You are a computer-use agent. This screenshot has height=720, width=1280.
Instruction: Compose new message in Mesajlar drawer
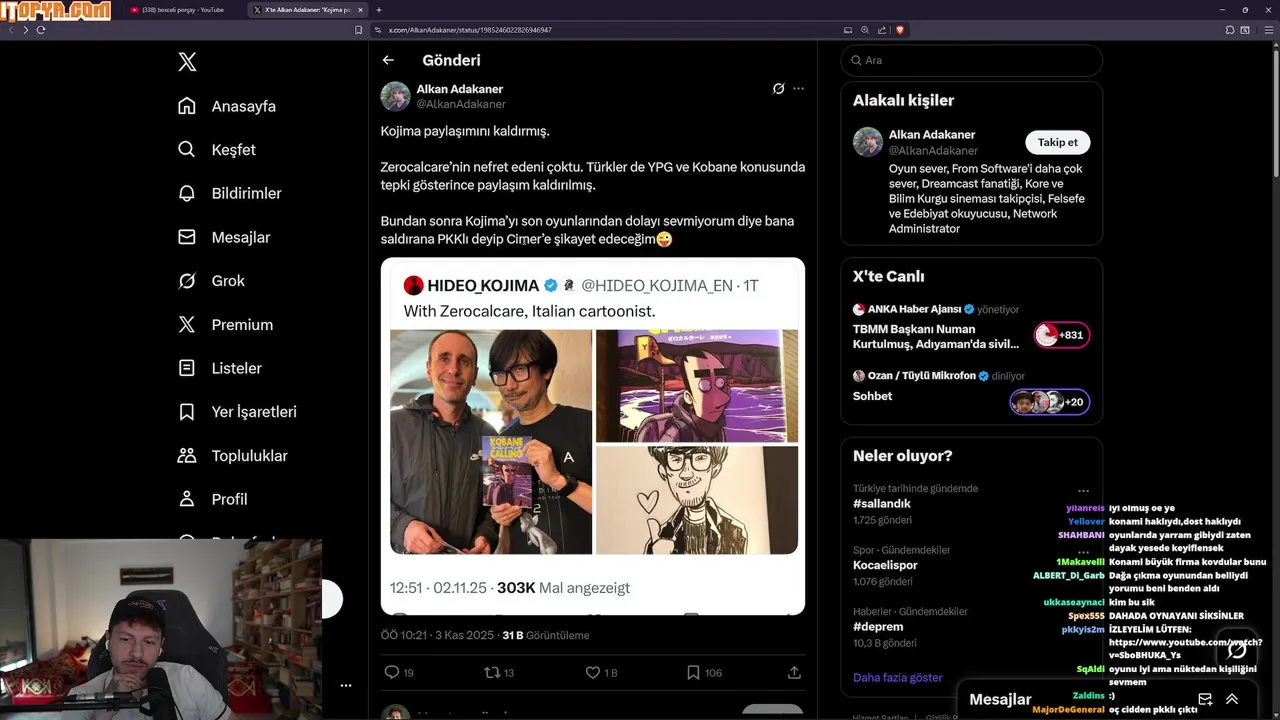(x=1205, y=699)
